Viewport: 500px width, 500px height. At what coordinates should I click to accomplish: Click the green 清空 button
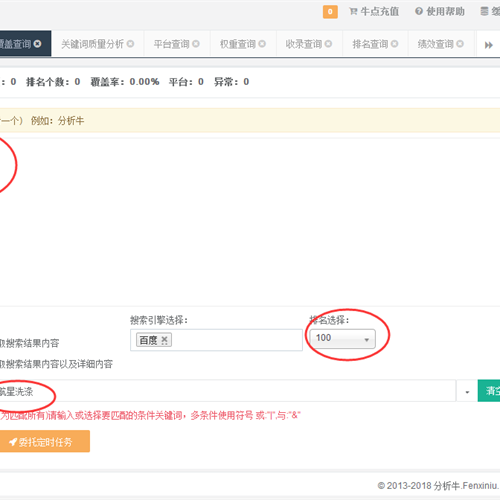489,391
